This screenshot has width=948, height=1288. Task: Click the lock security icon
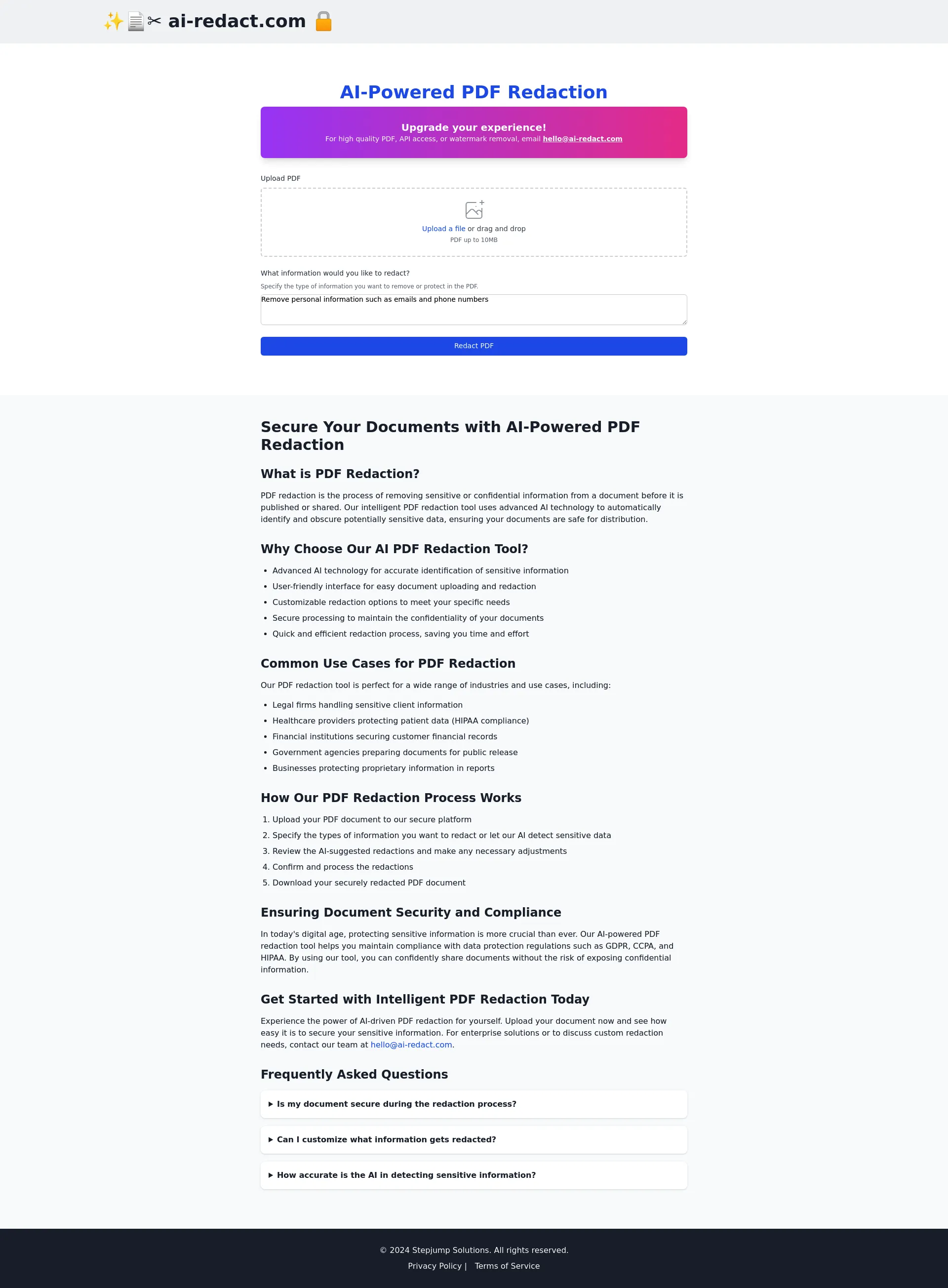(322, 21)
